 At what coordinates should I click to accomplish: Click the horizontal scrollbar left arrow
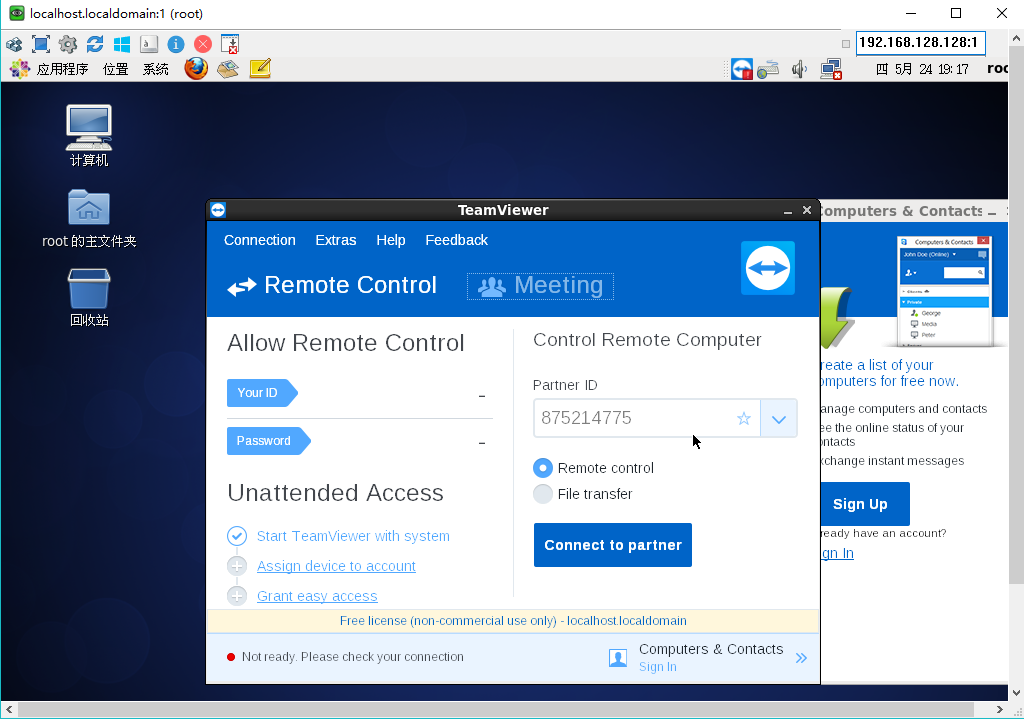[8, 709]
